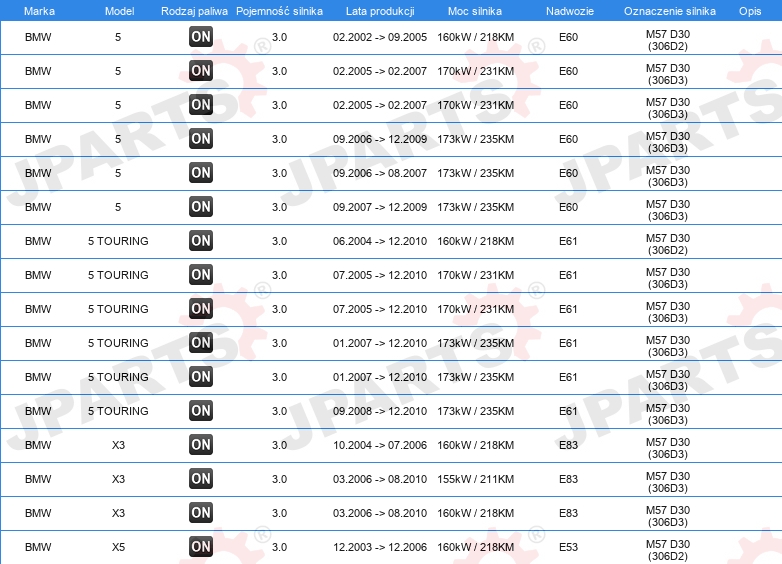Viewport: 782px width, 564px height.
Task: Click the ON fuel icon in the 155kW / 211KM row
Action: click(201, 478)
